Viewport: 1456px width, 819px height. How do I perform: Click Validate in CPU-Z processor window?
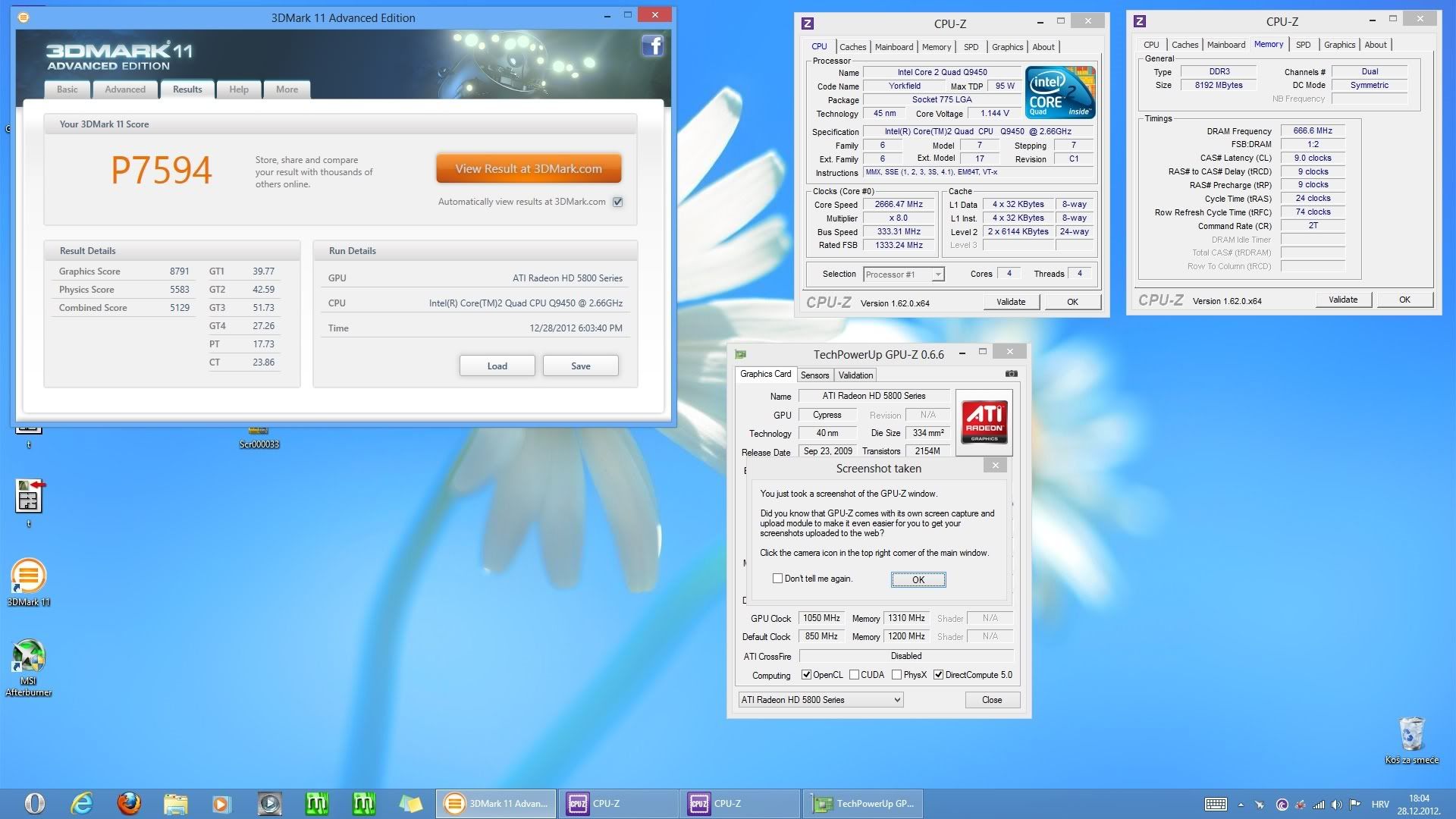pos(1010,302)
